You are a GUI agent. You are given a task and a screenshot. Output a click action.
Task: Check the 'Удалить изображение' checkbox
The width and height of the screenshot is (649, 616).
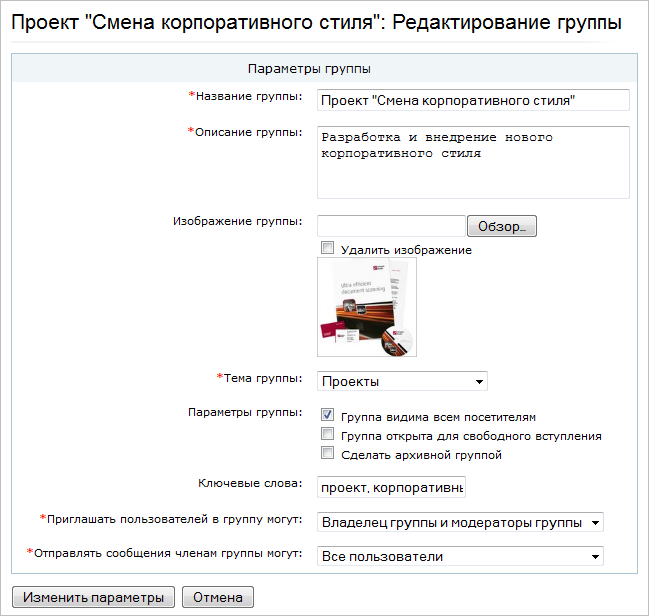coord(326,248)
